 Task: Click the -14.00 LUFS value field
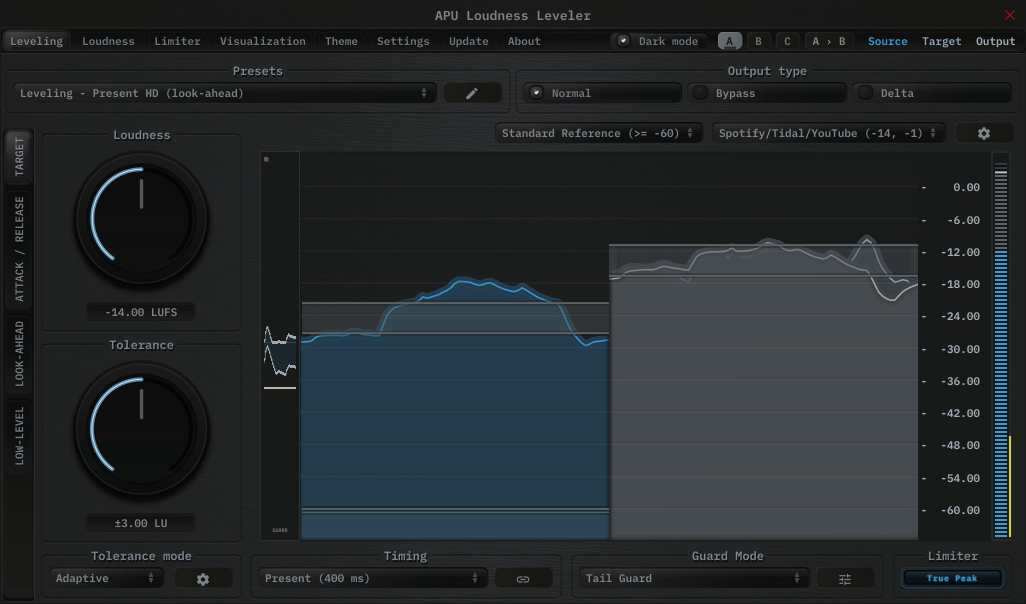(x=141, y=312)
